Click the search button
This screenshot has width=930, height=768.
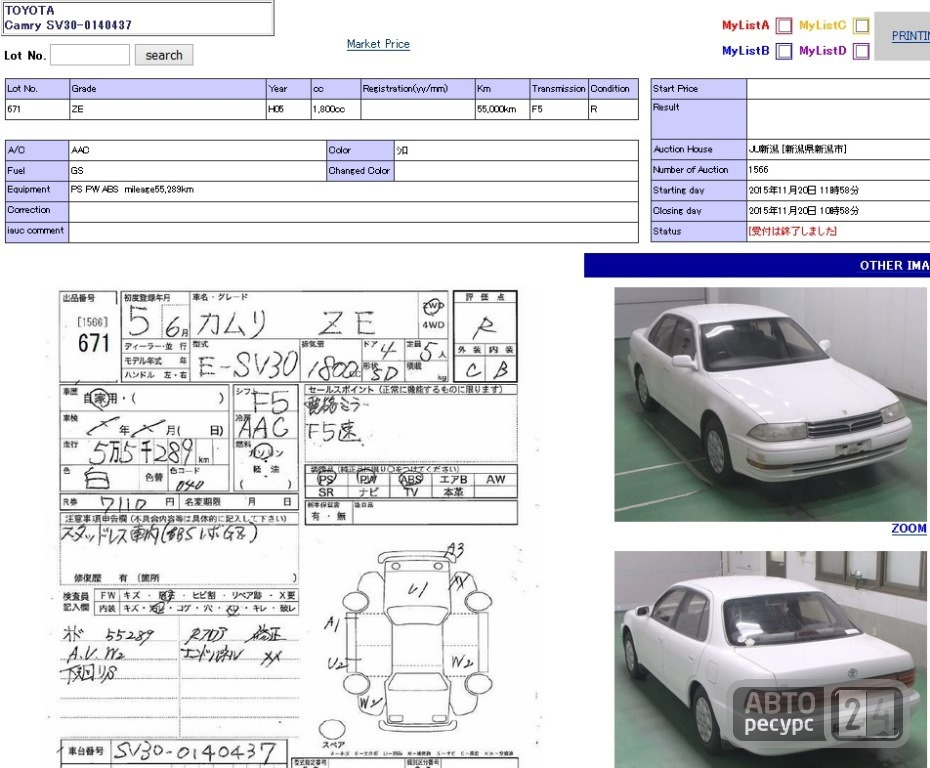[x=164, y=55]
